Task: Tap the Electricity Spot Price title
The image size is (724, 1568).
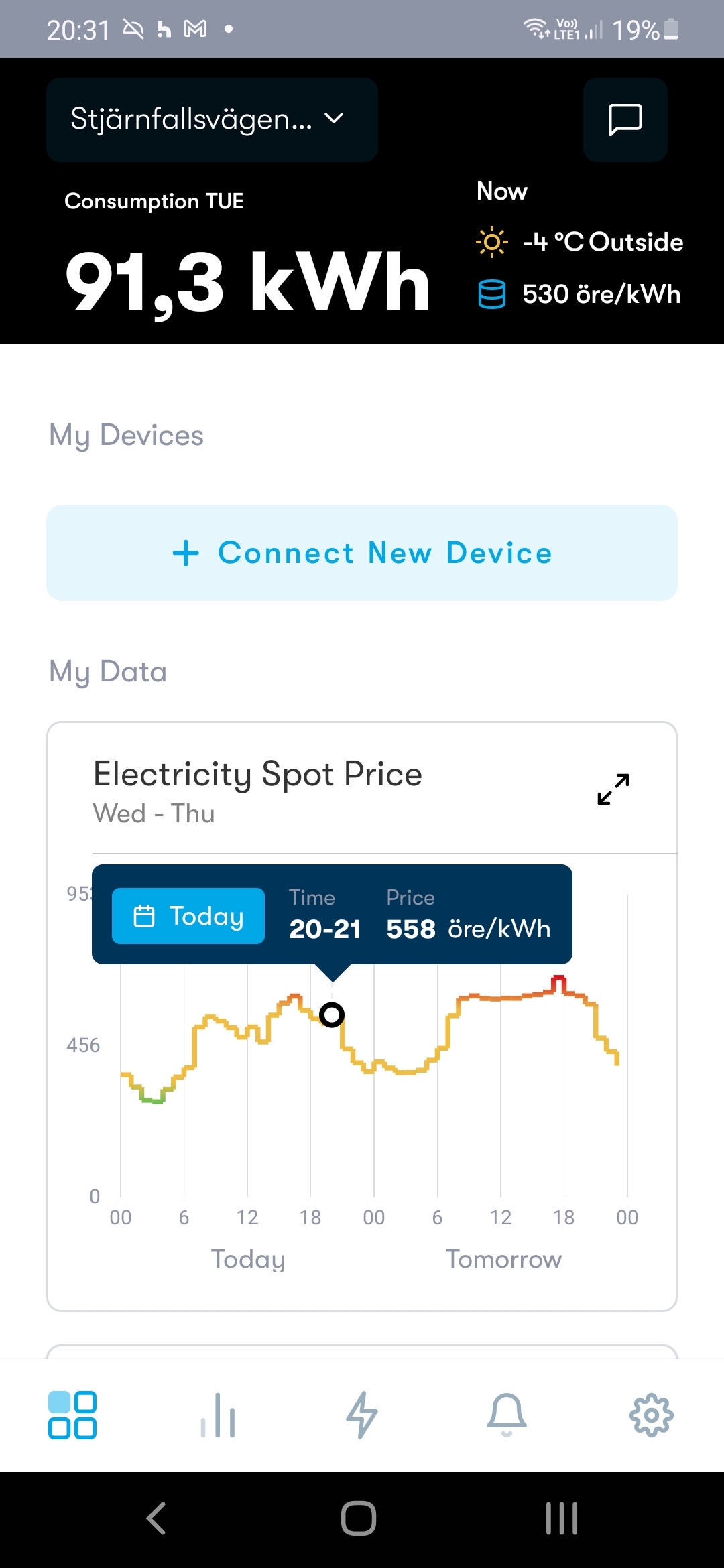Action: (258, 774)
